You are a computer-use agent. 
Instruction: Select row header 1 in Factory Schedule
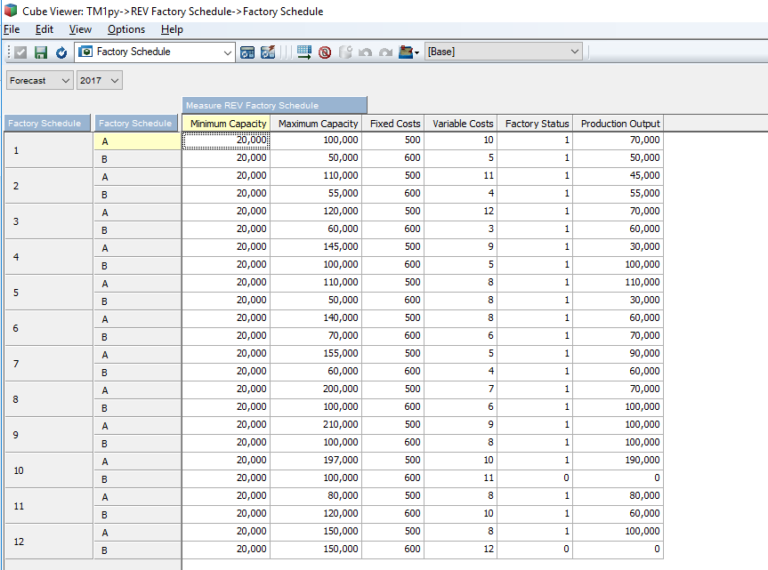point(48,150)
